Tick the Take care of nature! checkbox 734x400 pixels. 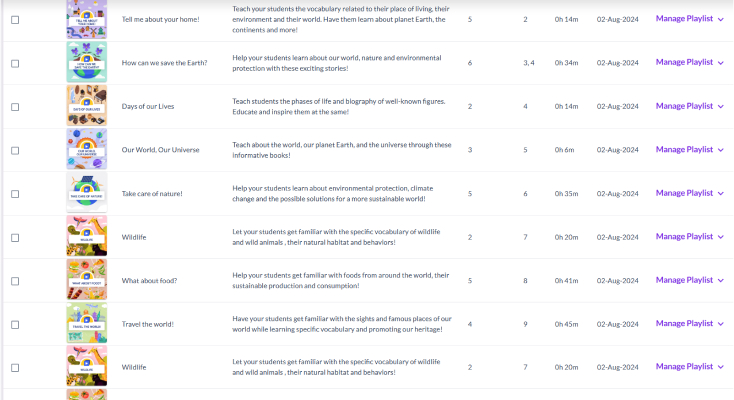pos(15,194)
